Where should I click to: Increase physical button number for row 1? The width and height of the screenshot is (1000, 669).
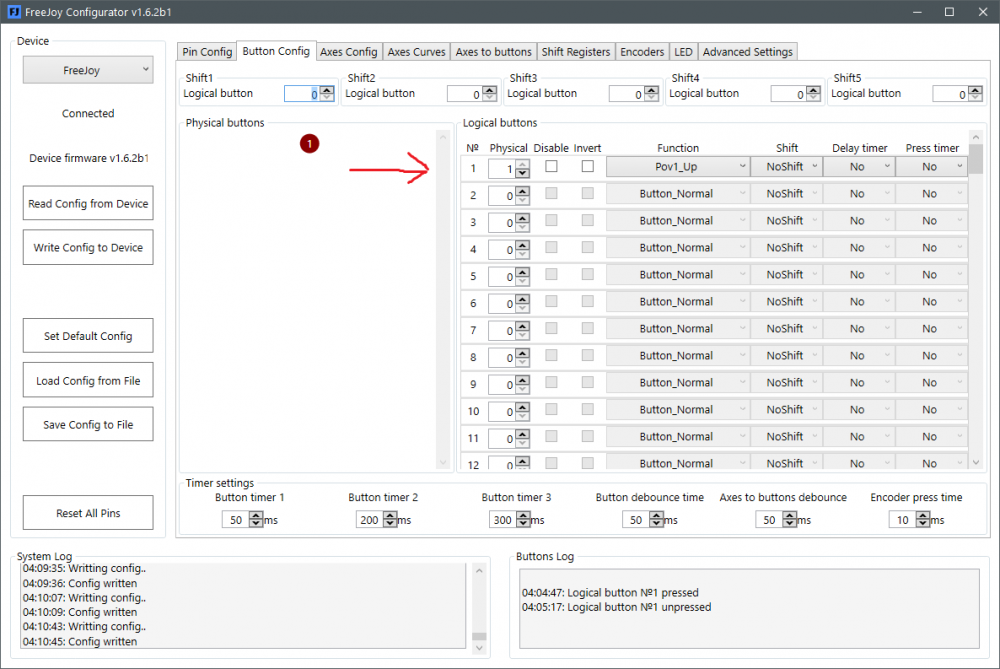click(x=522, y=163)
